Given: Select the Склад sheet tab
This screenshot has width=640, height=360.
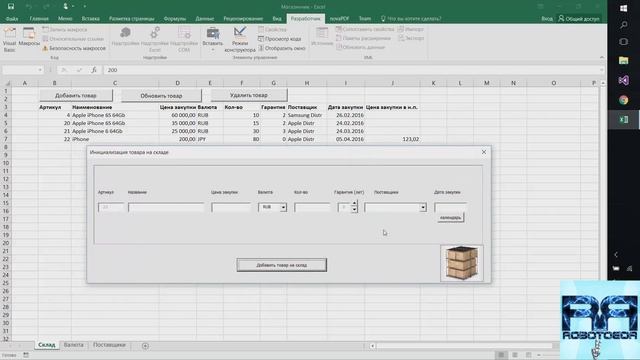Looking at the screenshot, I should (47, 345).
